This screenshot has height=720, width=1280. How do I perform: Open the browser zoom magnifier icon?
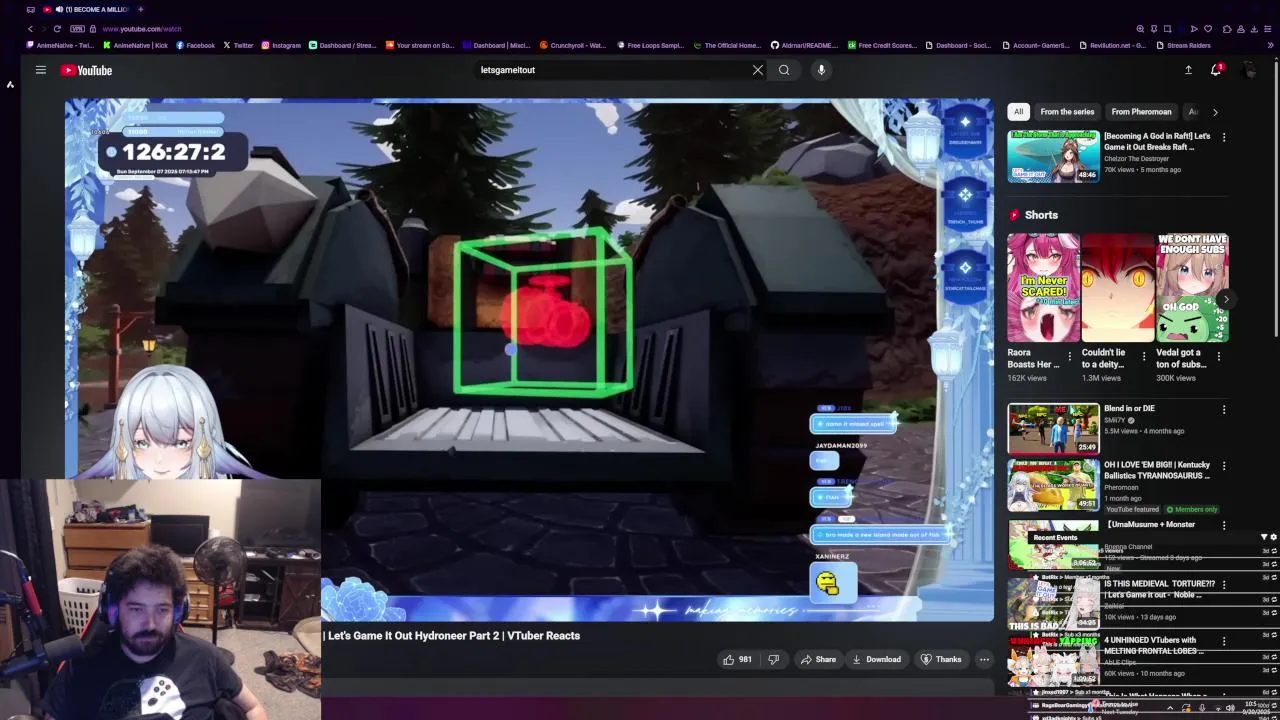coord(1140,29)
